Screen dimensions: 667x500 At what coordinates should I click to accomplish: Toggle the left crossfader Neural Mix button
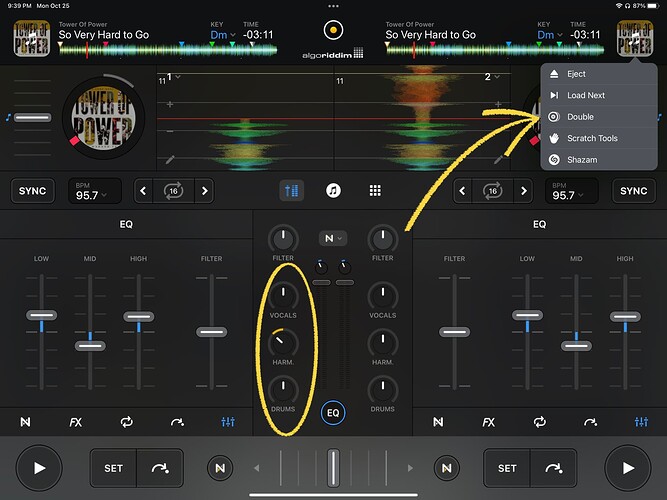pos(220,468)
